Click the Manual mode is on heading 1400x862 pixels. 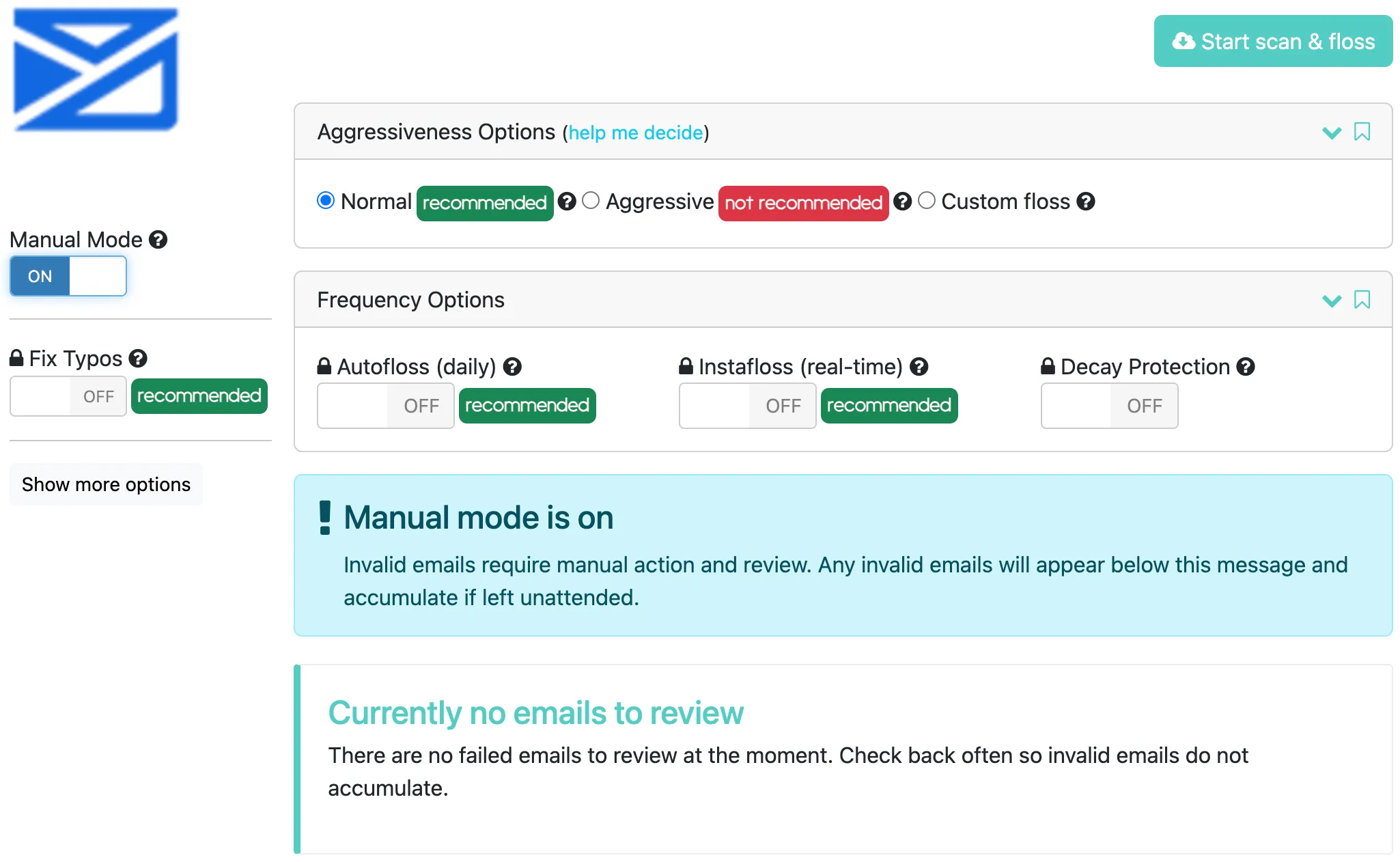click(x=479, y=518)
